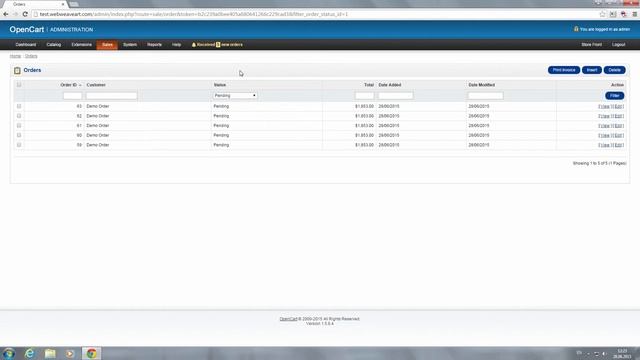Viewport: 640px width, 360px height.
Task: Focus the Customer filter field
Action: 111,96
